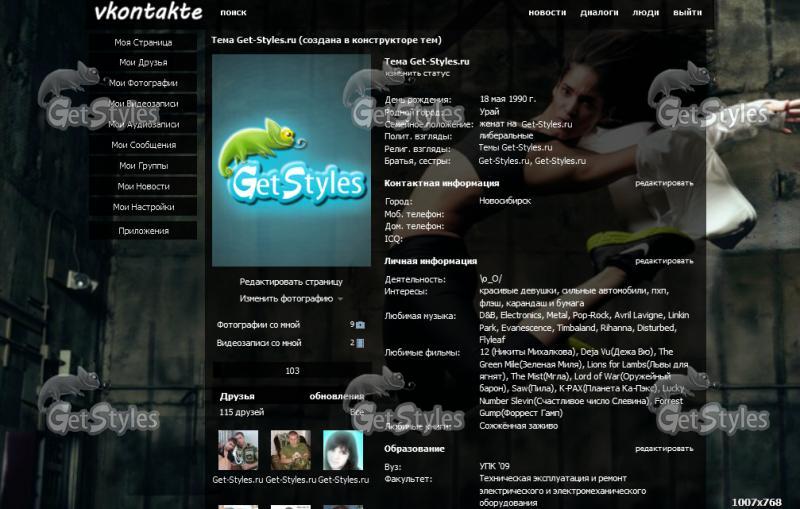The image size is (800, 509).
Task: Click УПК '09 university link
Action: click(x=494, y=466)
